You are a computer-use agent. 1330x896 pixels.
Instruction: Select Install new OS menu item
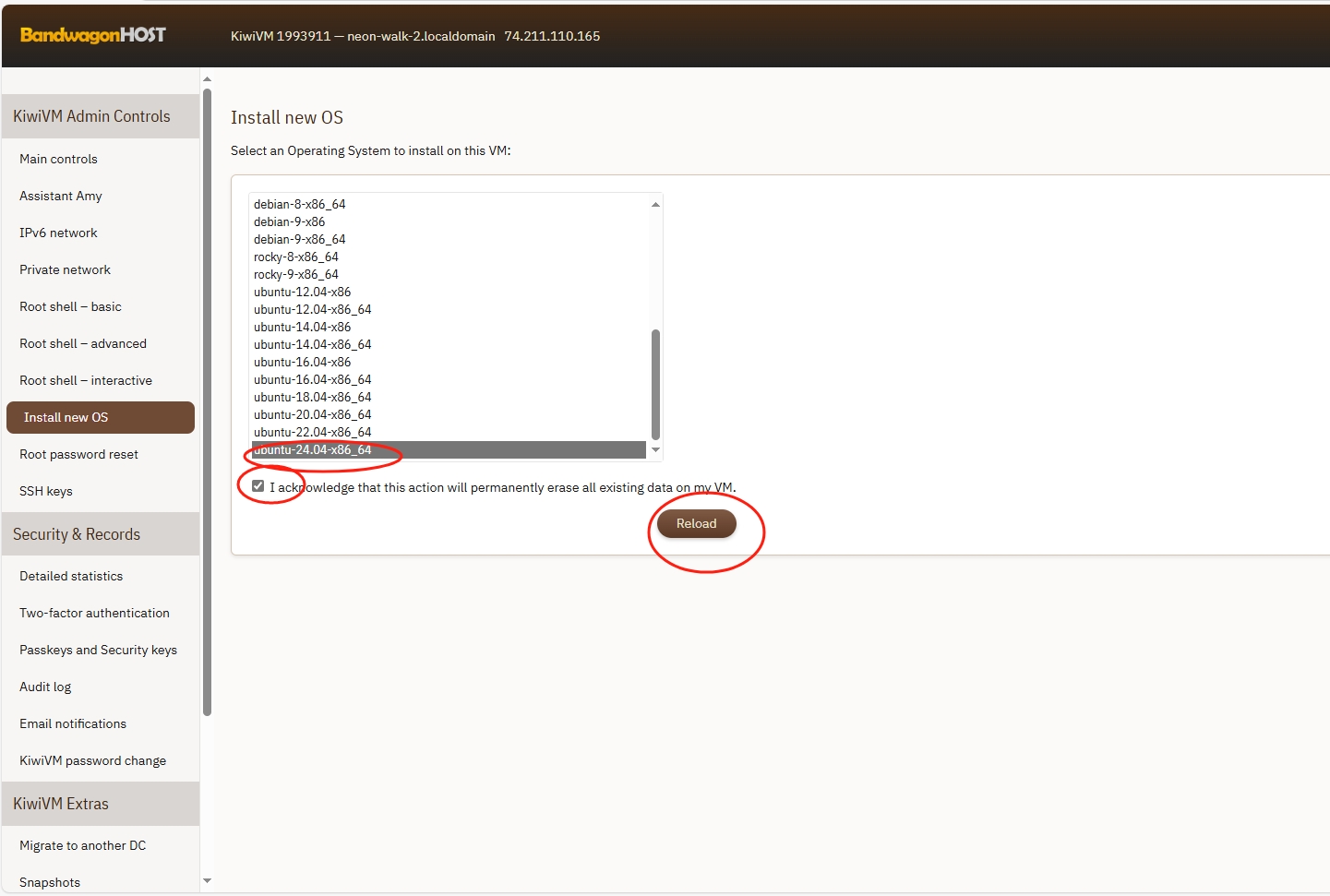click(101, 417)
